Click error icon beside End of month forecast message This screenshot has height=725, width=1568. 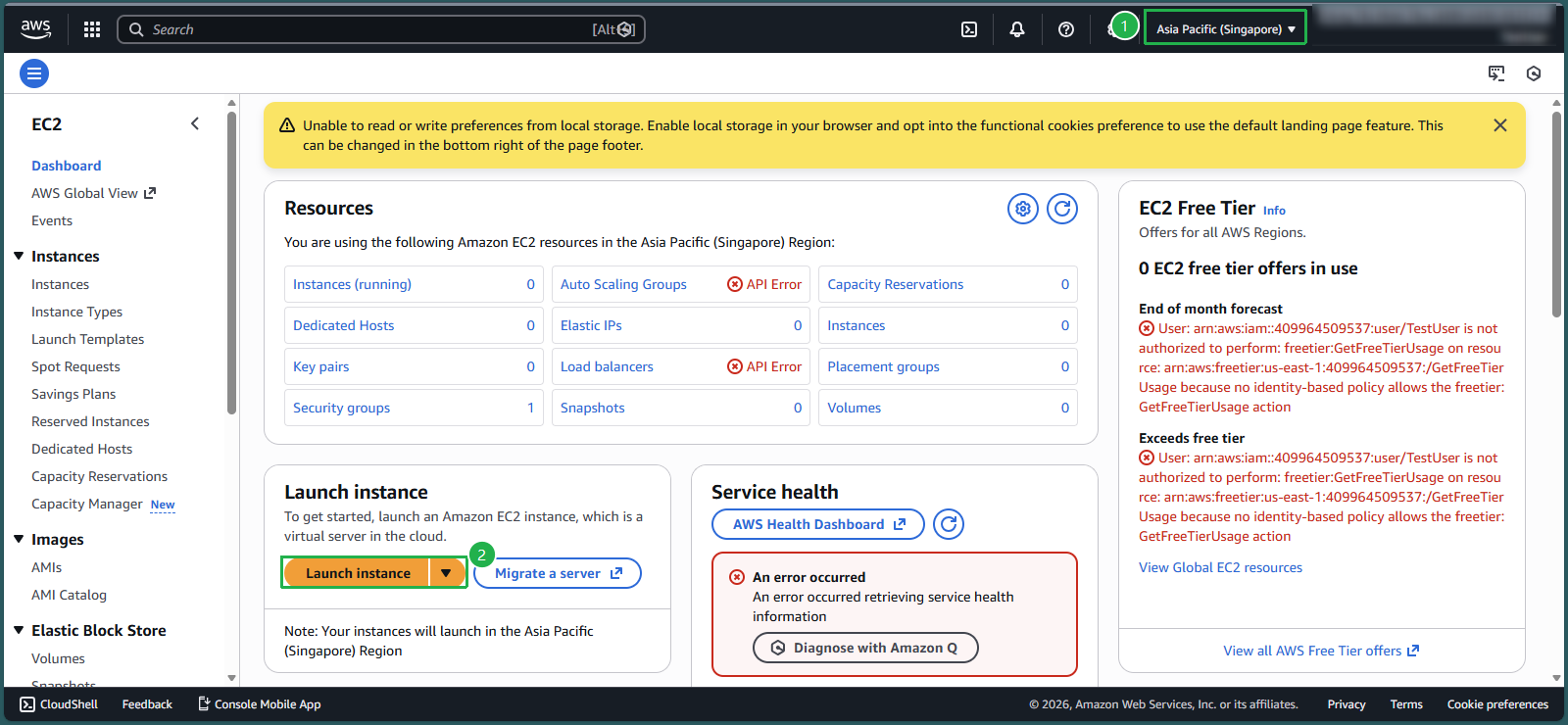(1147, 328)
